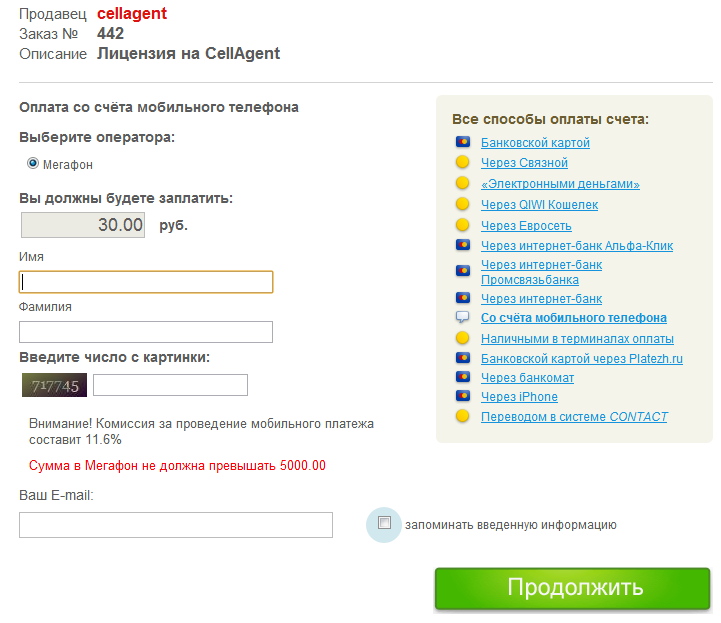Choose Через банкомат payment link

pyautogui.click(x=527, y=378)
